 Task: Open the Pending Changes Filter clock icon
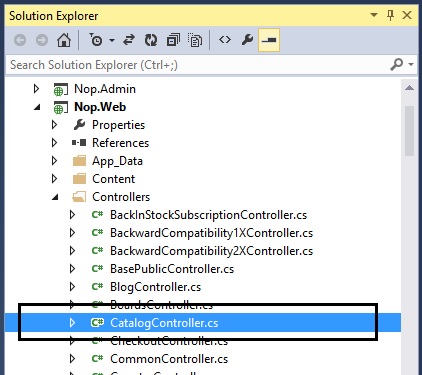pyautogui.click(x=96, y=40)
